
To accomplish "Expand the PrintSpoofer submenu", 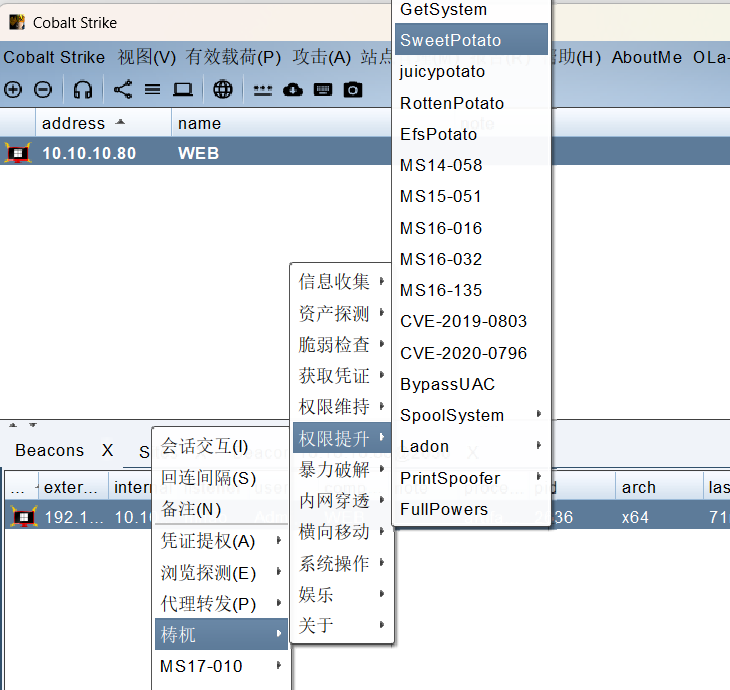I will click(x=471, y=478).
